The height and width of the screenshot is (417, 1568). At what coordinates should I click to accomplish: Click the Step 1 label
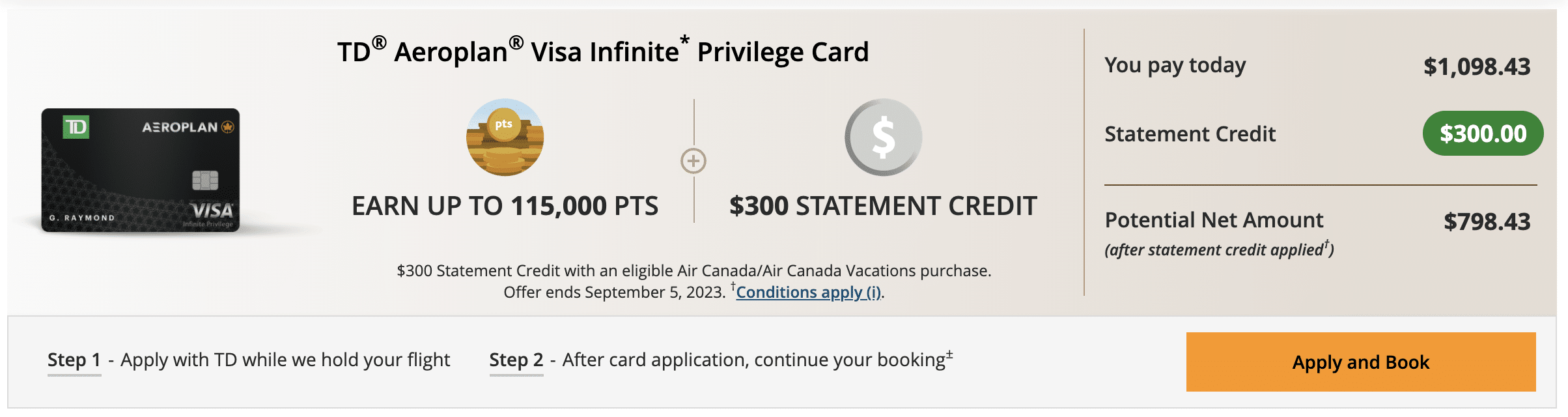[x=74, y=360]
